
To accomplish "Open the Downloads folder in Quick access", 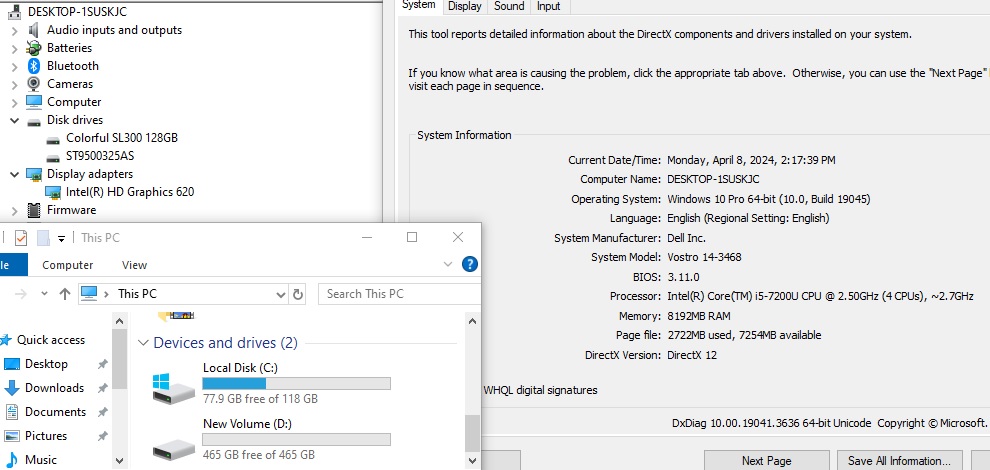I will [x=54, y=388].
